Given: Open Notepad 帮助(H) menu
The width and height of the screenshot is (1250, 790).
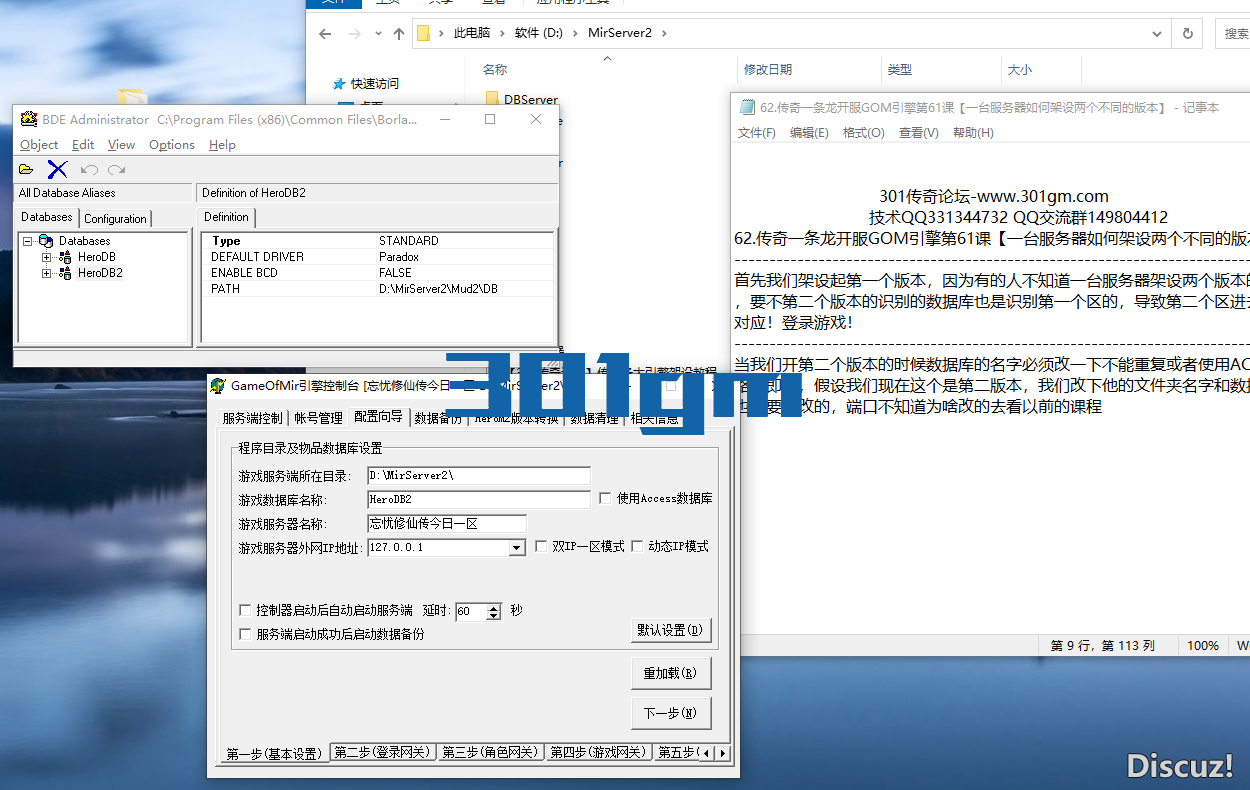Looking at the screenshot, I should pyautogui.click(x=973, y=132).
